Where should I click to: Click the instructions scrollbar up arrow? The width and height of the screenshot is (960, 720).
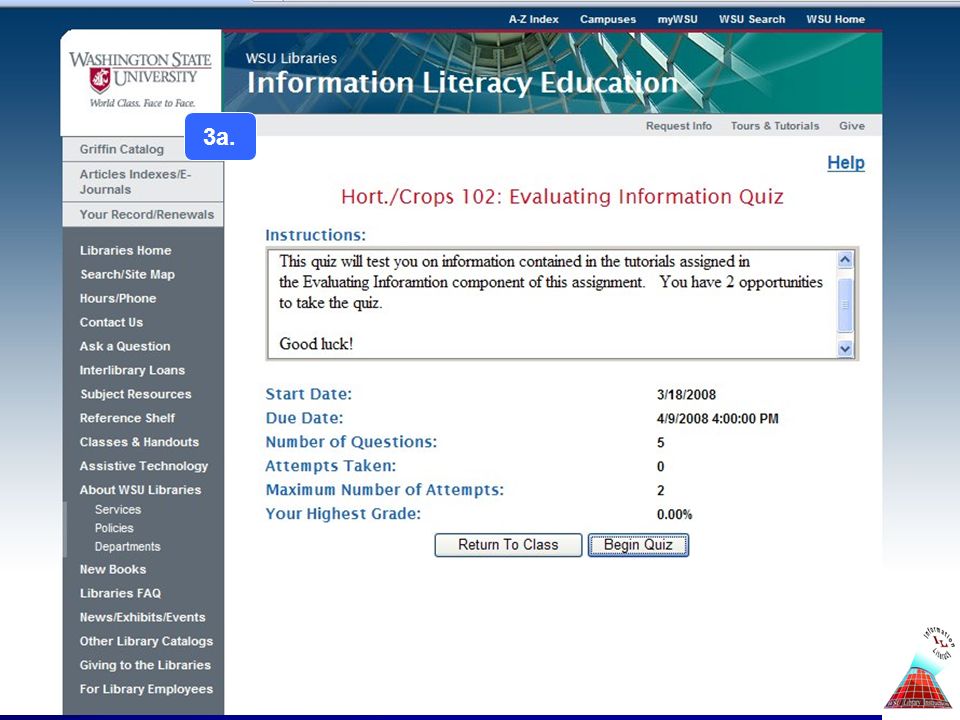(845, 260)
